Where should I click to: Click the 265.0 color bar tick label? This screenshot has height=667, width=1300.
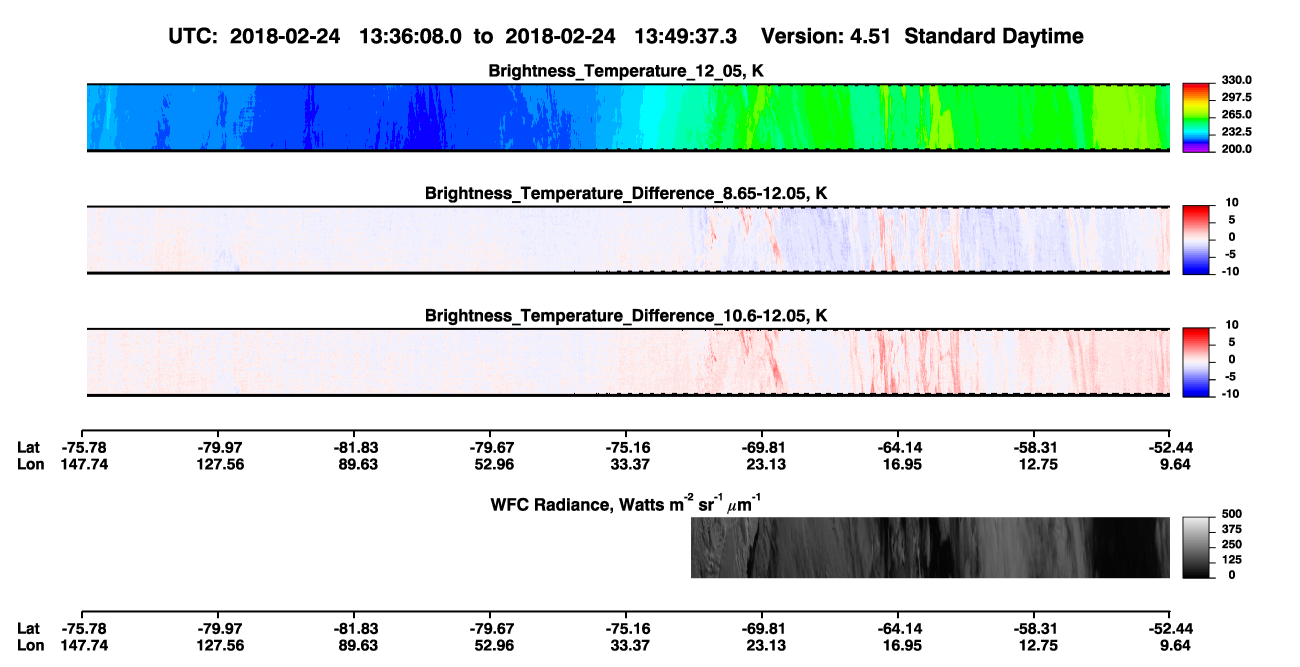tap(1237, 114)
